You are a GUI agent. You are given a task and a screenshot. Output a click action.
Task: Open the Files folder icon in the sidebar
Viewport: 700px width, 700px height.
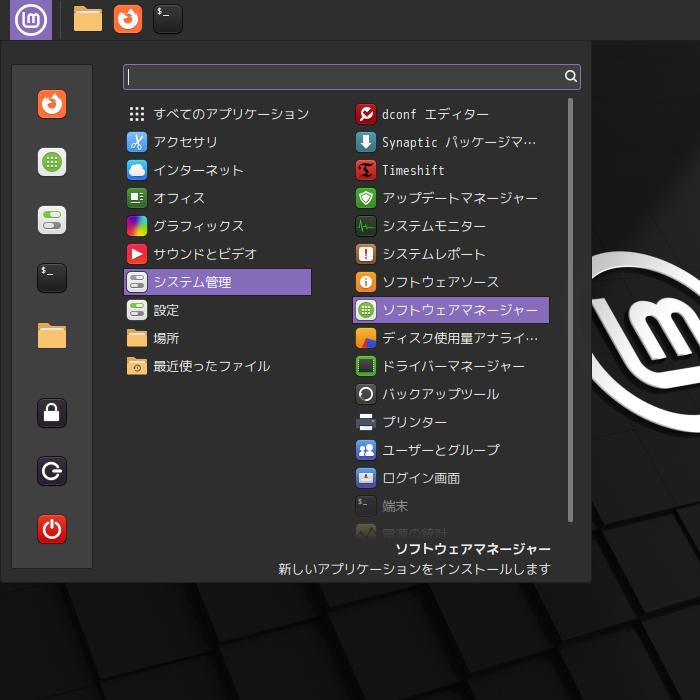52,336
